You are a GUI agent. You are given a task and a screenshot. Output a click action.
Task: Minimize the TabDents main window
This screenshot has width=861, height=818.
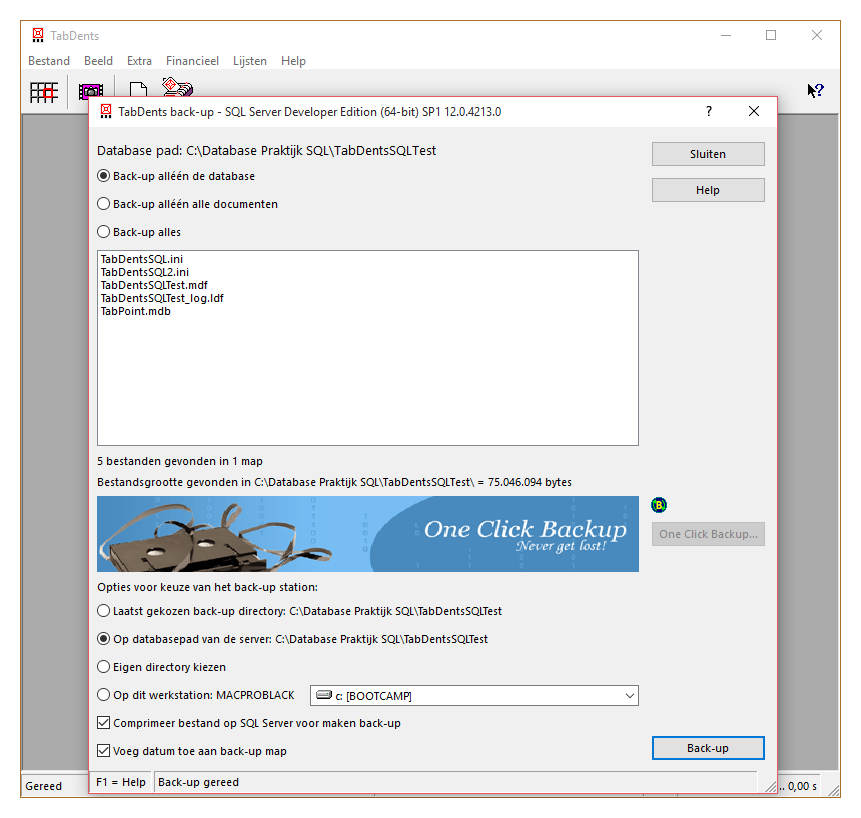pyautogui.click(x=726, y=36)
